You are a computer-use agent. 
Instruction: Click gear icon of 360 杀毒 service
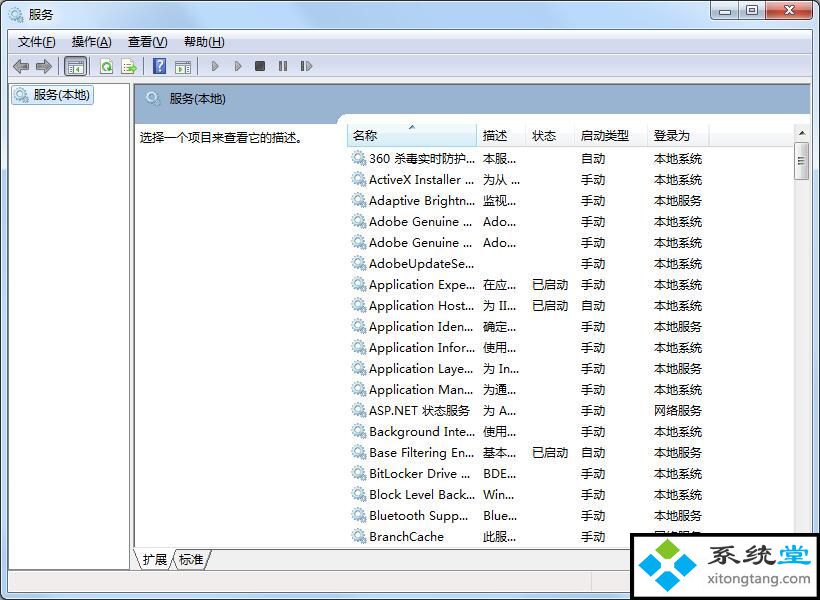[358, 158]
